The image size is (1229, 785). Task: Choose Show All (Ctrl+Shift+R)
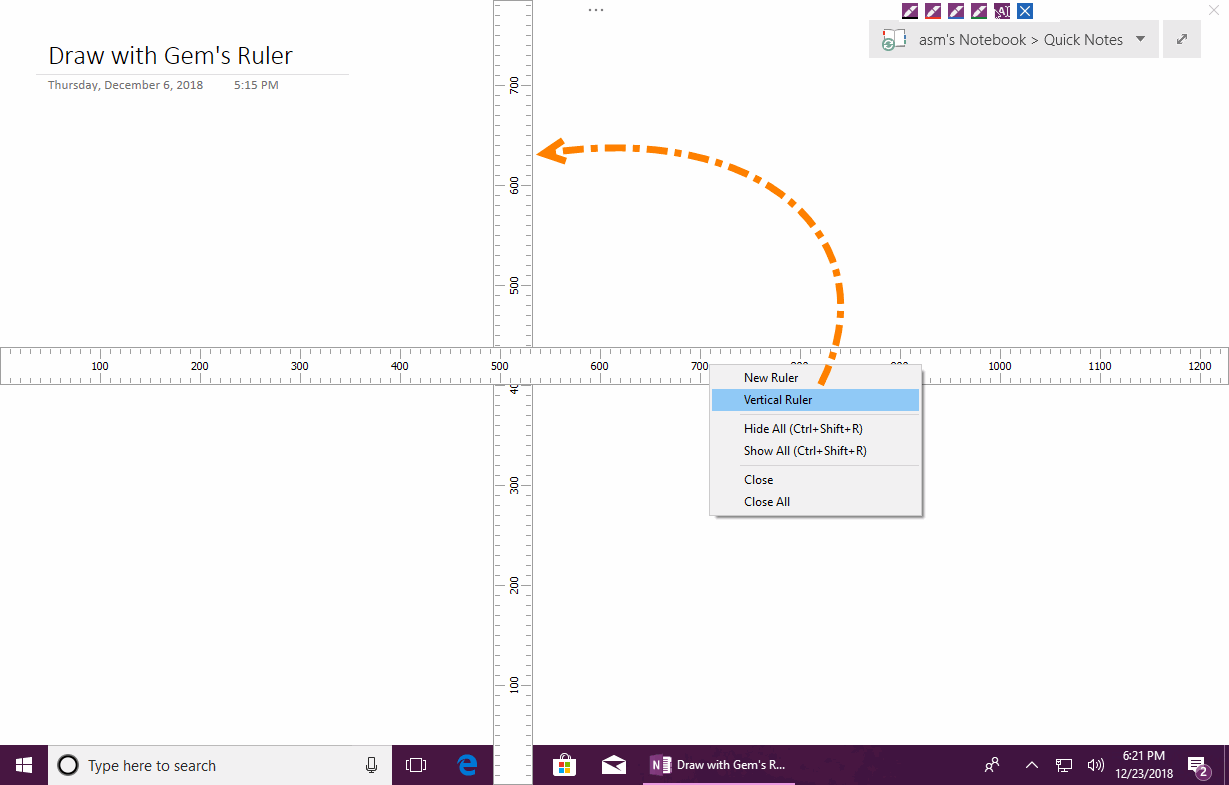tap(815, 451)
